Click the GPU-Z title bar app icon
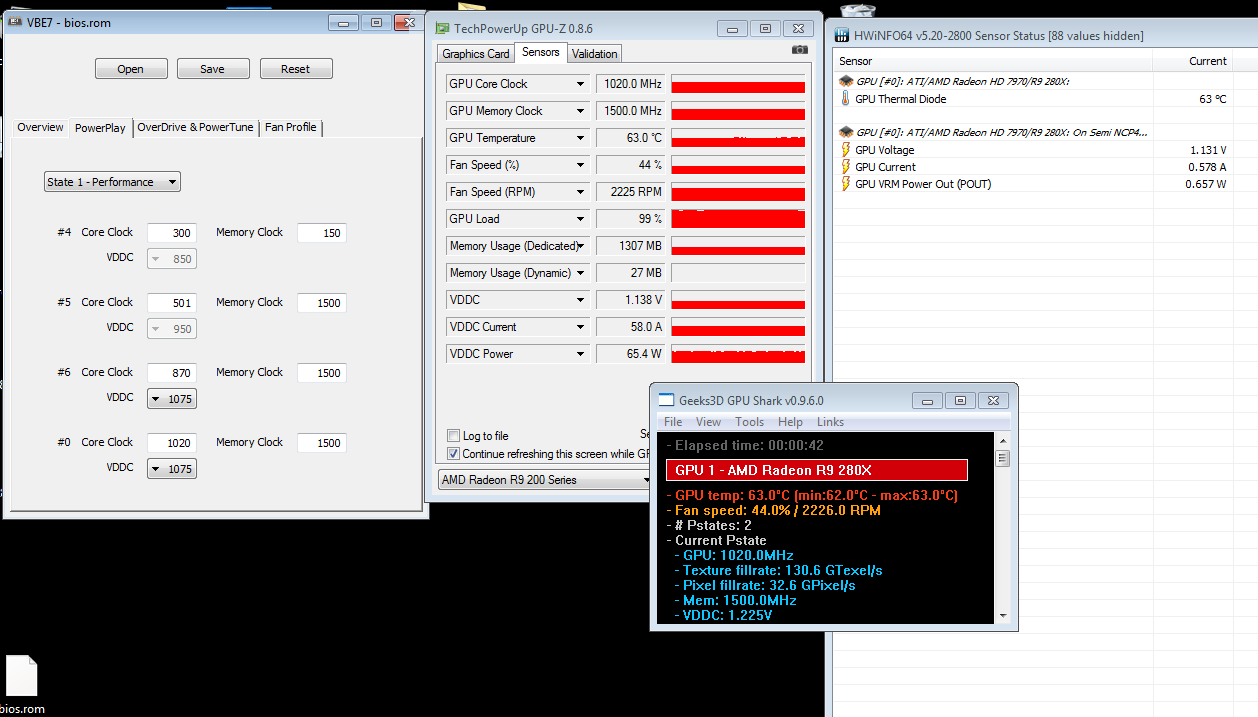1258x717 pixels. [x=442, y=28]
